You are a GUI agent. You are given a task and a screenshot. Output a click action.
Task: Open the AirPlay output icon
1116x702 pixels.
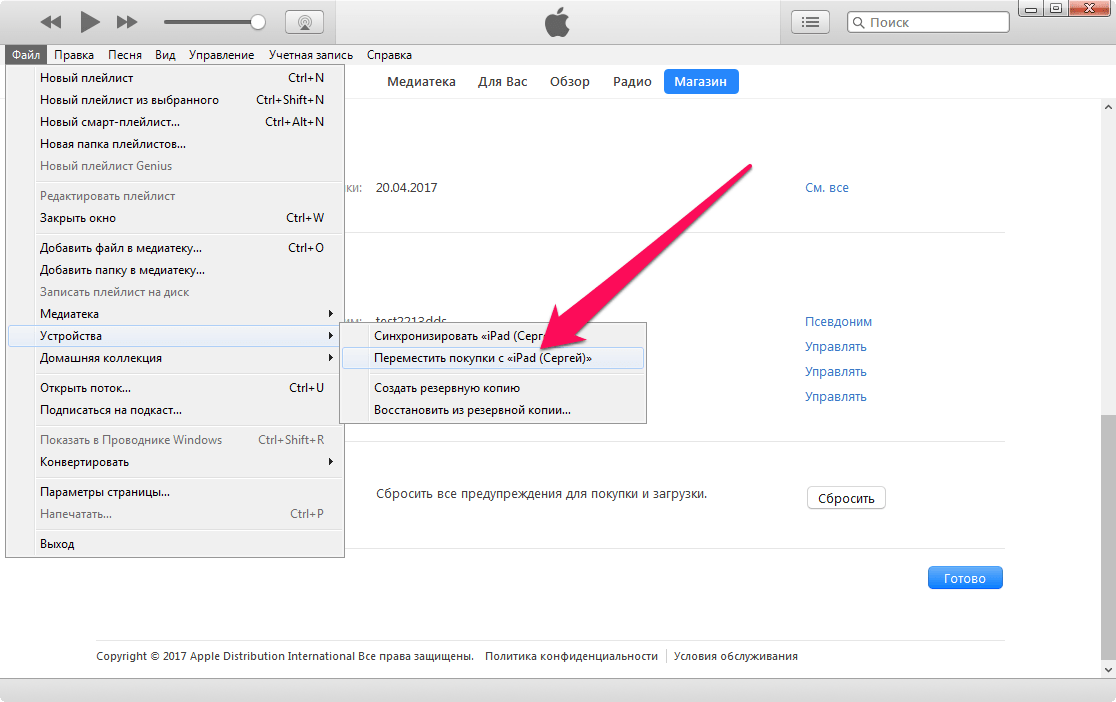pyautogui.click(x=305, y=22)
